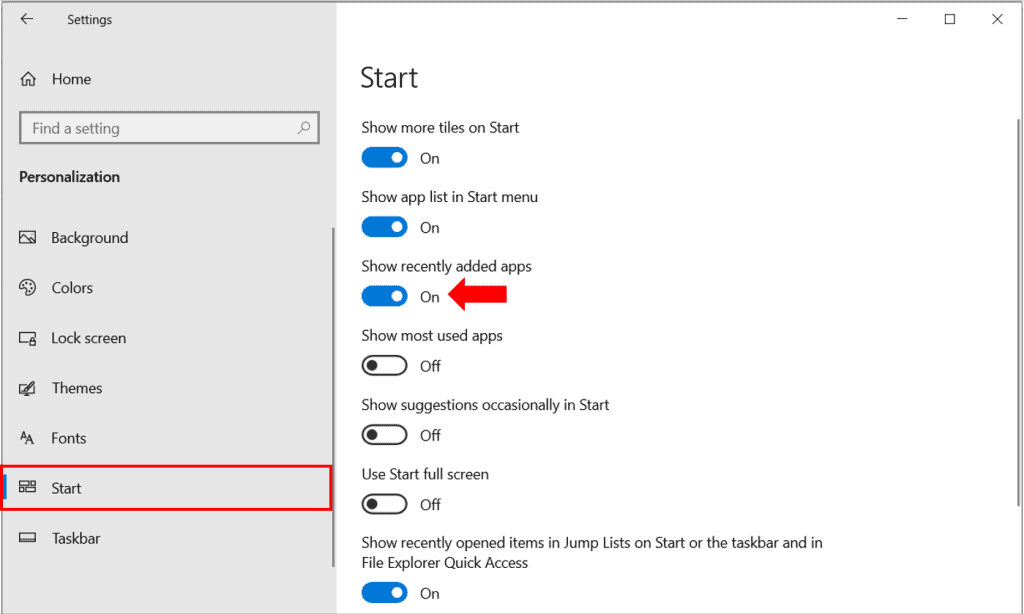Screen dimensions: 1024x614
Task: Click the Lock screen monitor icon
Action: click(29, 338)
